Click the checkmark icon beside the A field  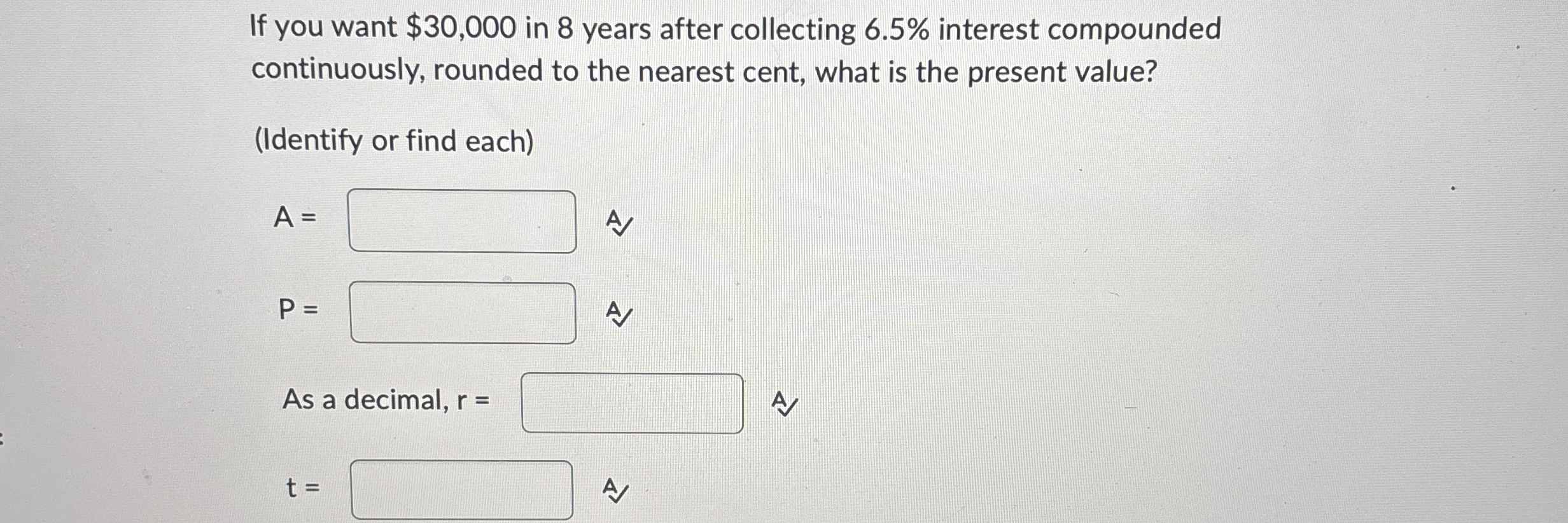(619, 223)
